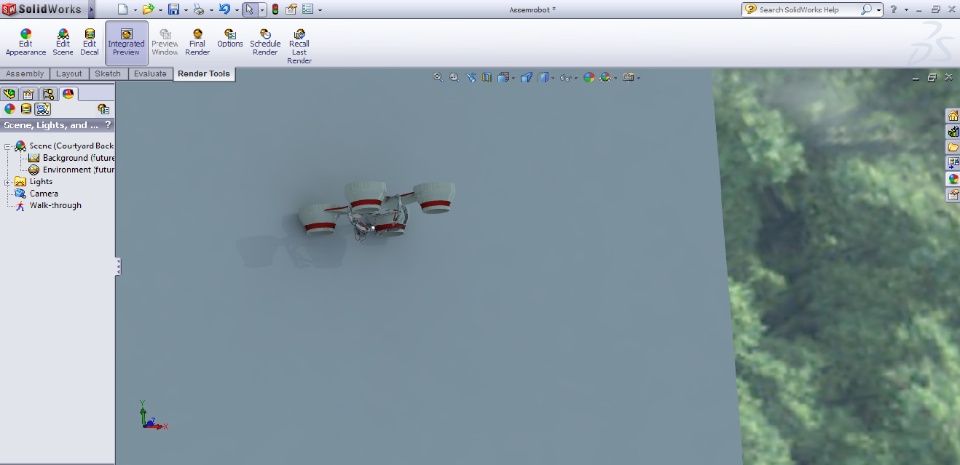
Task: Activate the Select cursor tool
Action: pos(250,9)
